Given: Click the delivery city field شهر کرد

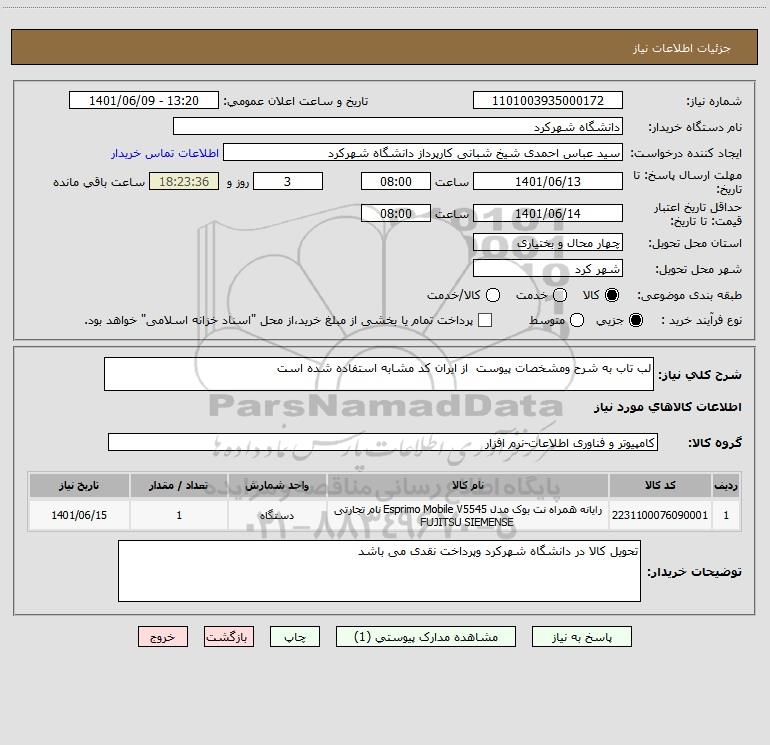Looking at the screenshot, I should point(548,268).
